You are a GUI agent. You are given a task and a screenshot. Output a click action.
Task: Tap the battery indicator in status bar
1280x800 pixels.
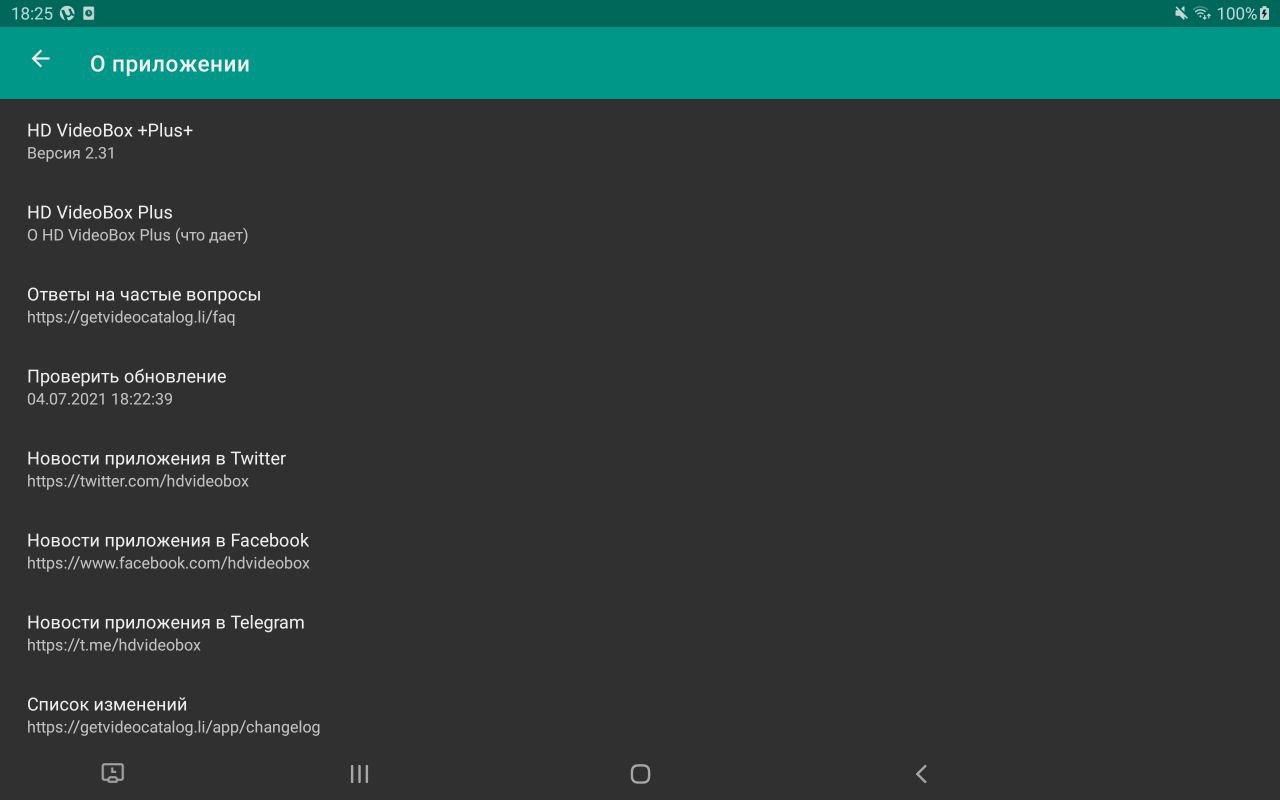point(1265,13)
